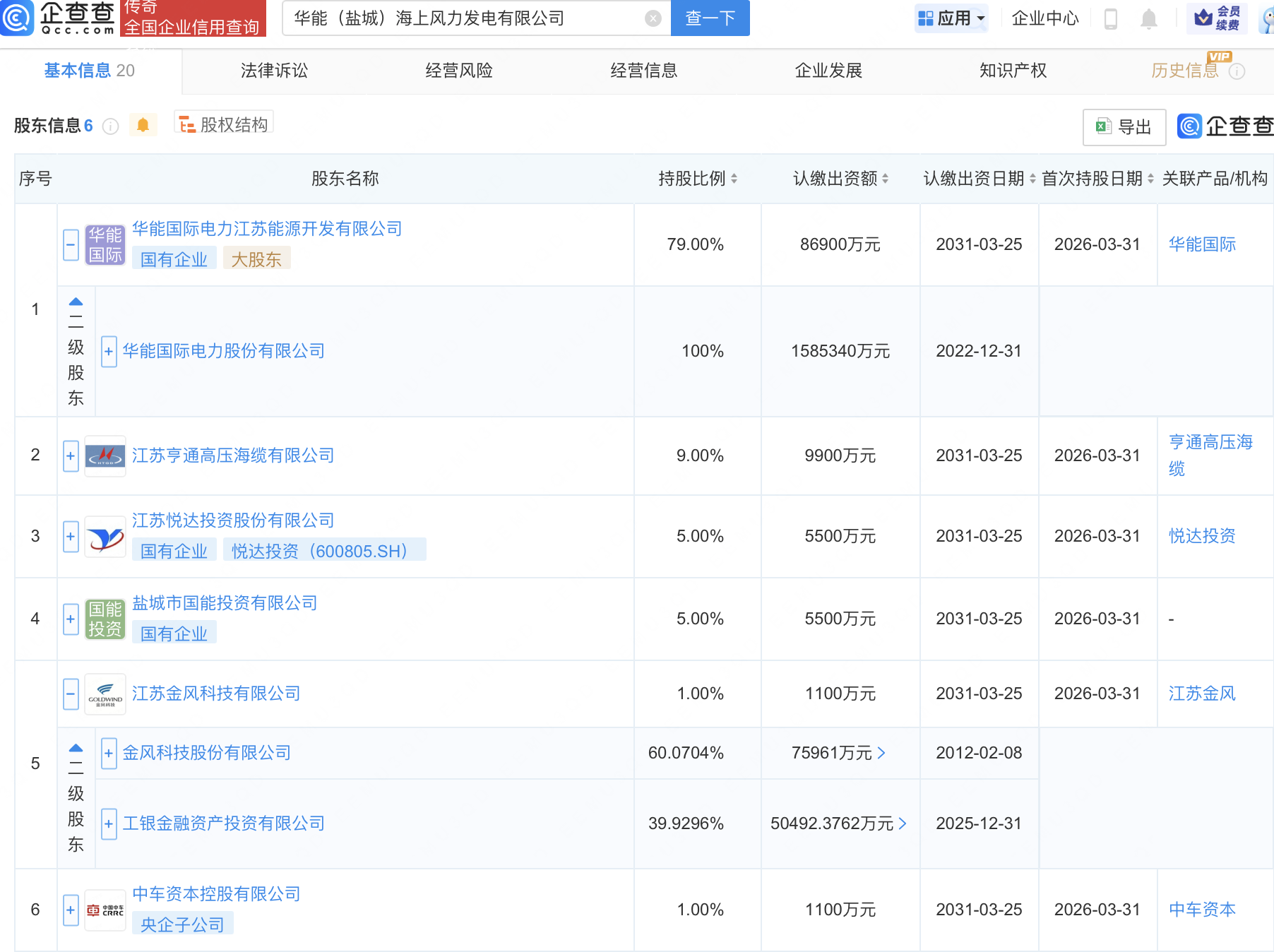Click the info icon next to 股东信息 6
The image size is (1274, 952).
pyautogui.click(x=110, y=126)
